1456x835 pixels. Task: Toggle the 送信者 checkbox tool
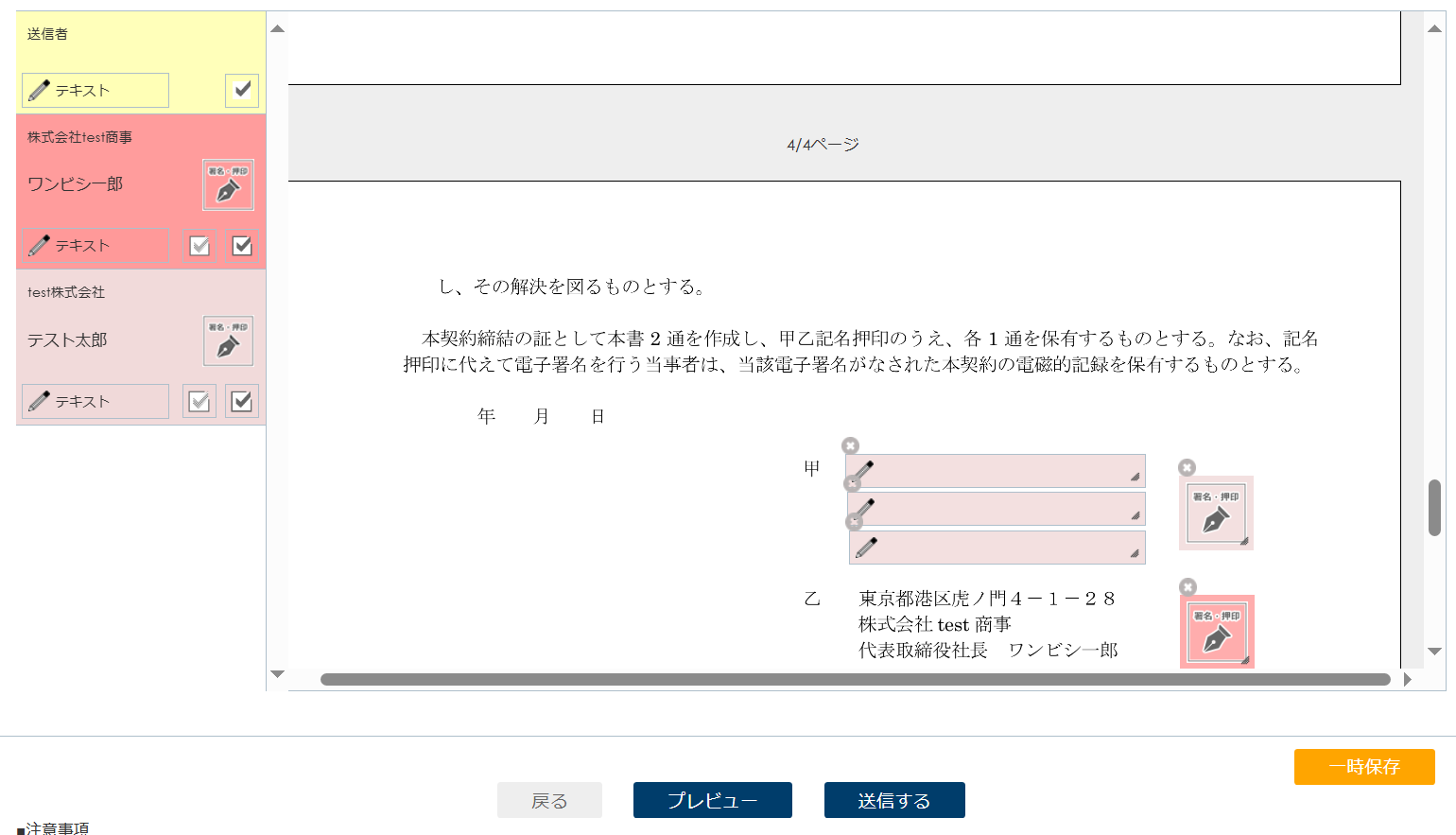click(x=242, y=90)
